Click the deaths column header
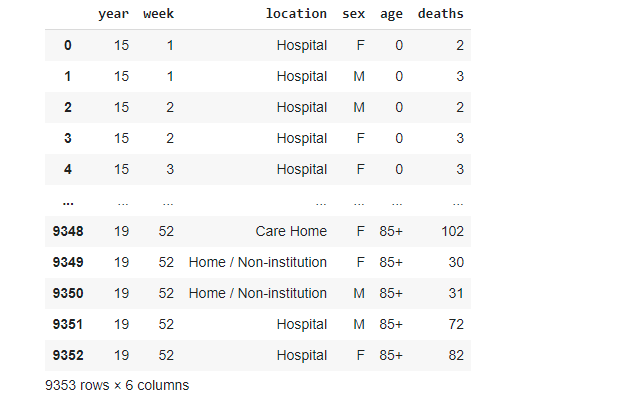Screen dimensions: 636x403 (440, 14)
